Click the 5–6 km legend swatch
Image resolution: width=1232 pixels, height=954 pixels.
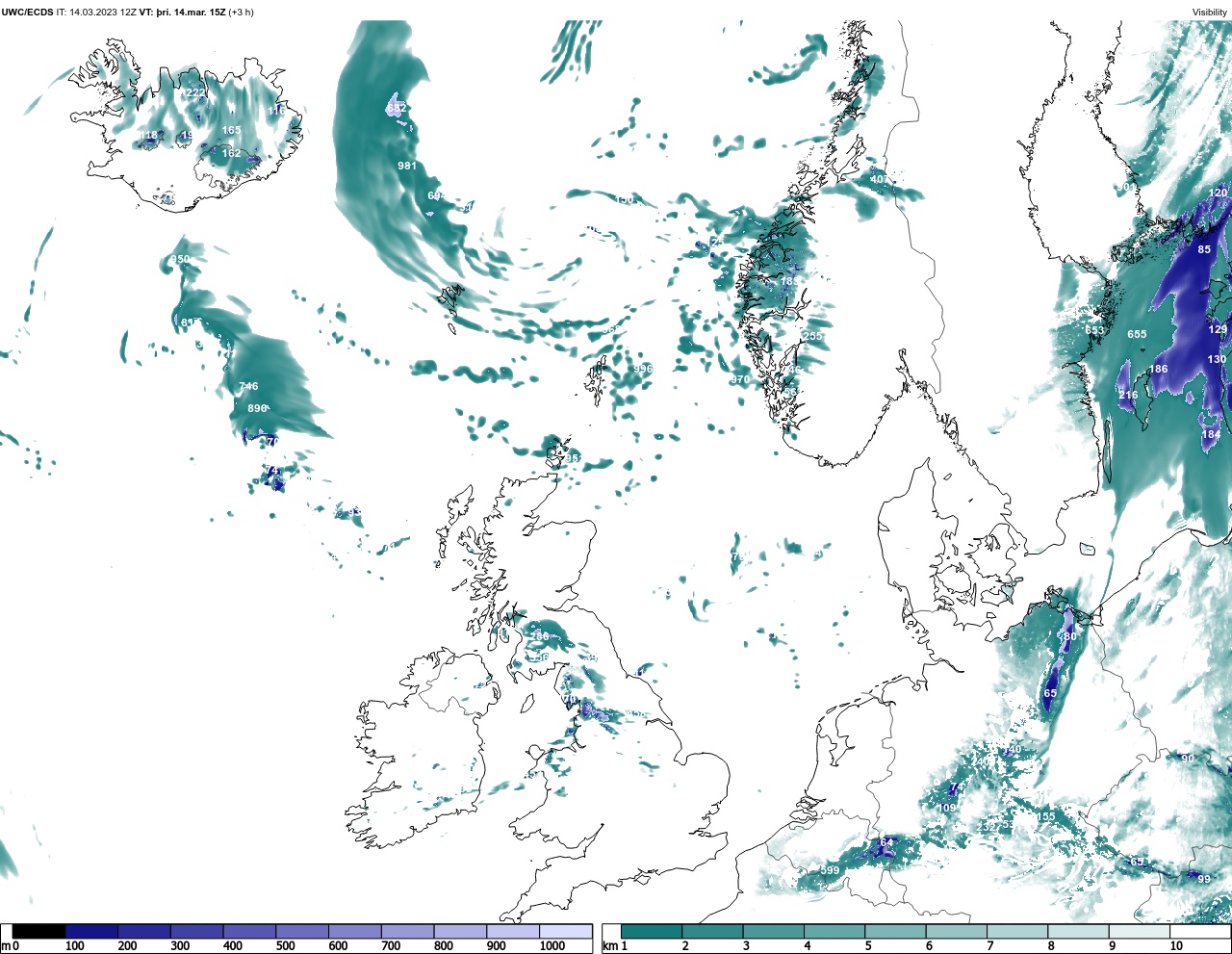point(895,932)
